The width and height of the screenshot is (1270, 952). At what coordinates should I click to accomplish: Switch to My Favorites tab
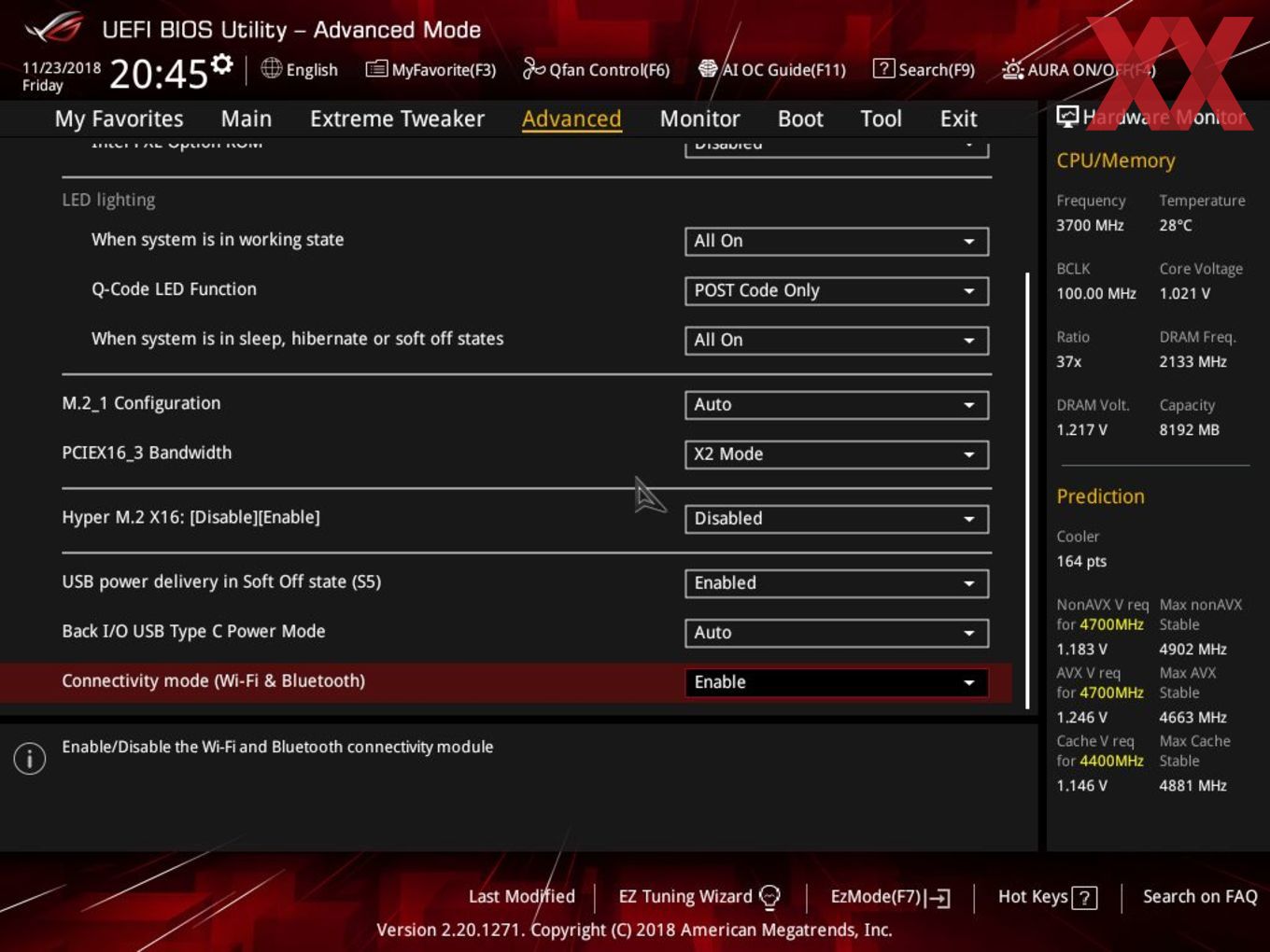tap(119, 119)
